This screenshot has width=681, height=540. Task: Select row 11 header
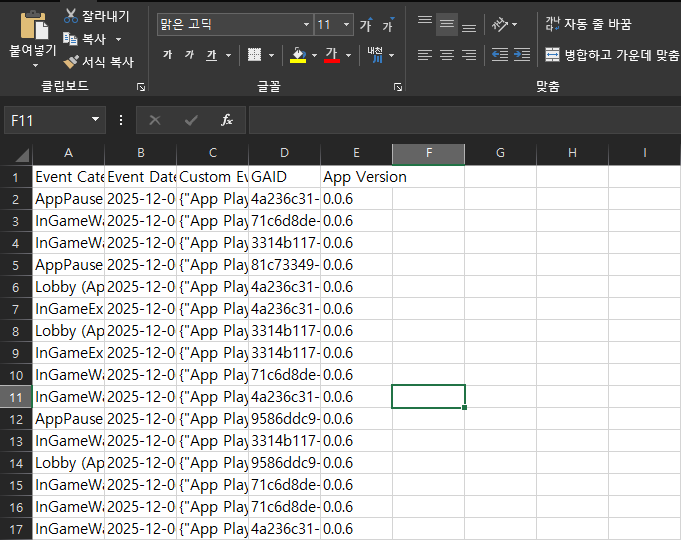click(16, 397)
